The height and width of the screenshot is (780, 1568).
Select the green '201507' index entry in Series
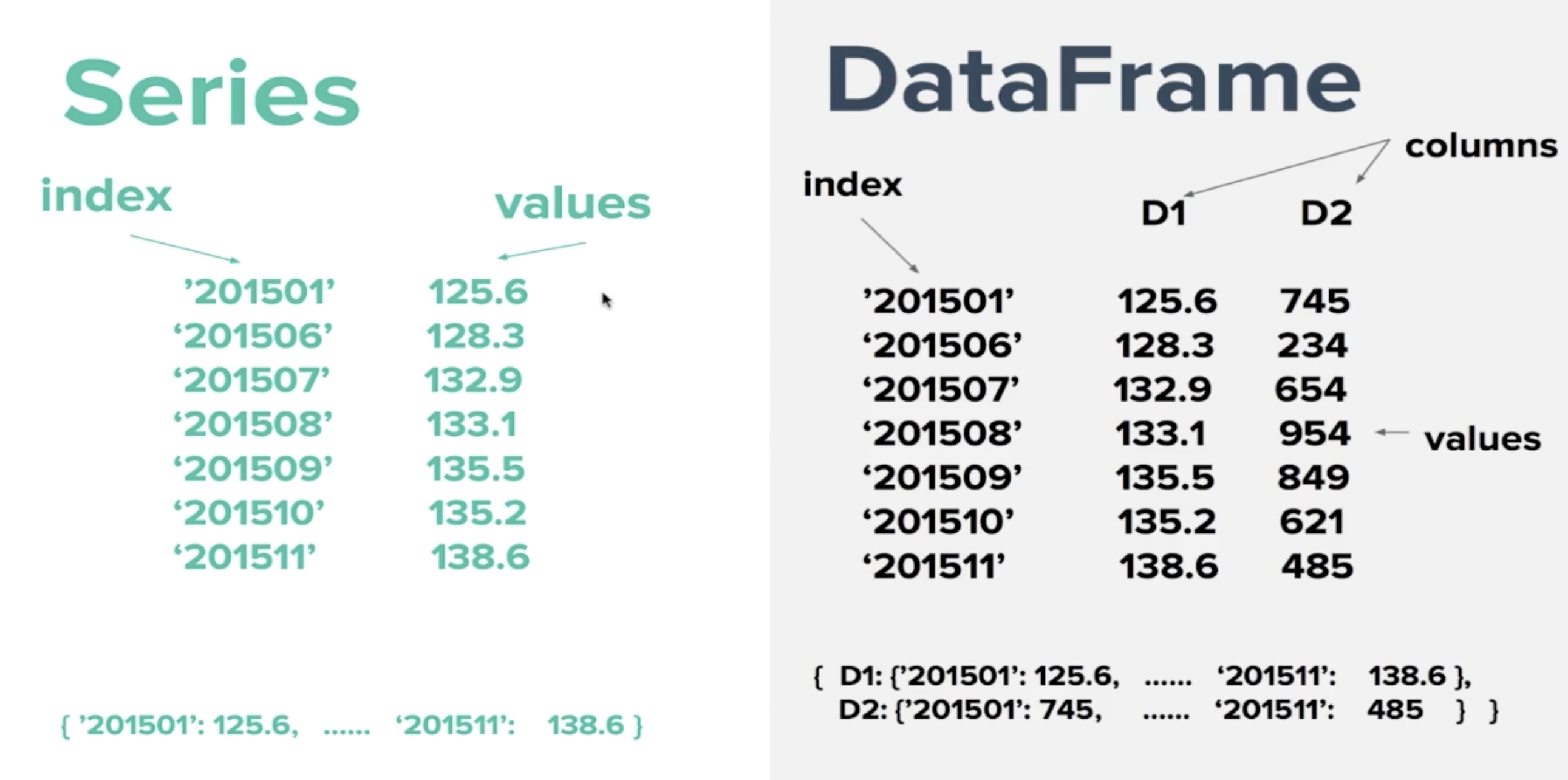coord(251,380)
